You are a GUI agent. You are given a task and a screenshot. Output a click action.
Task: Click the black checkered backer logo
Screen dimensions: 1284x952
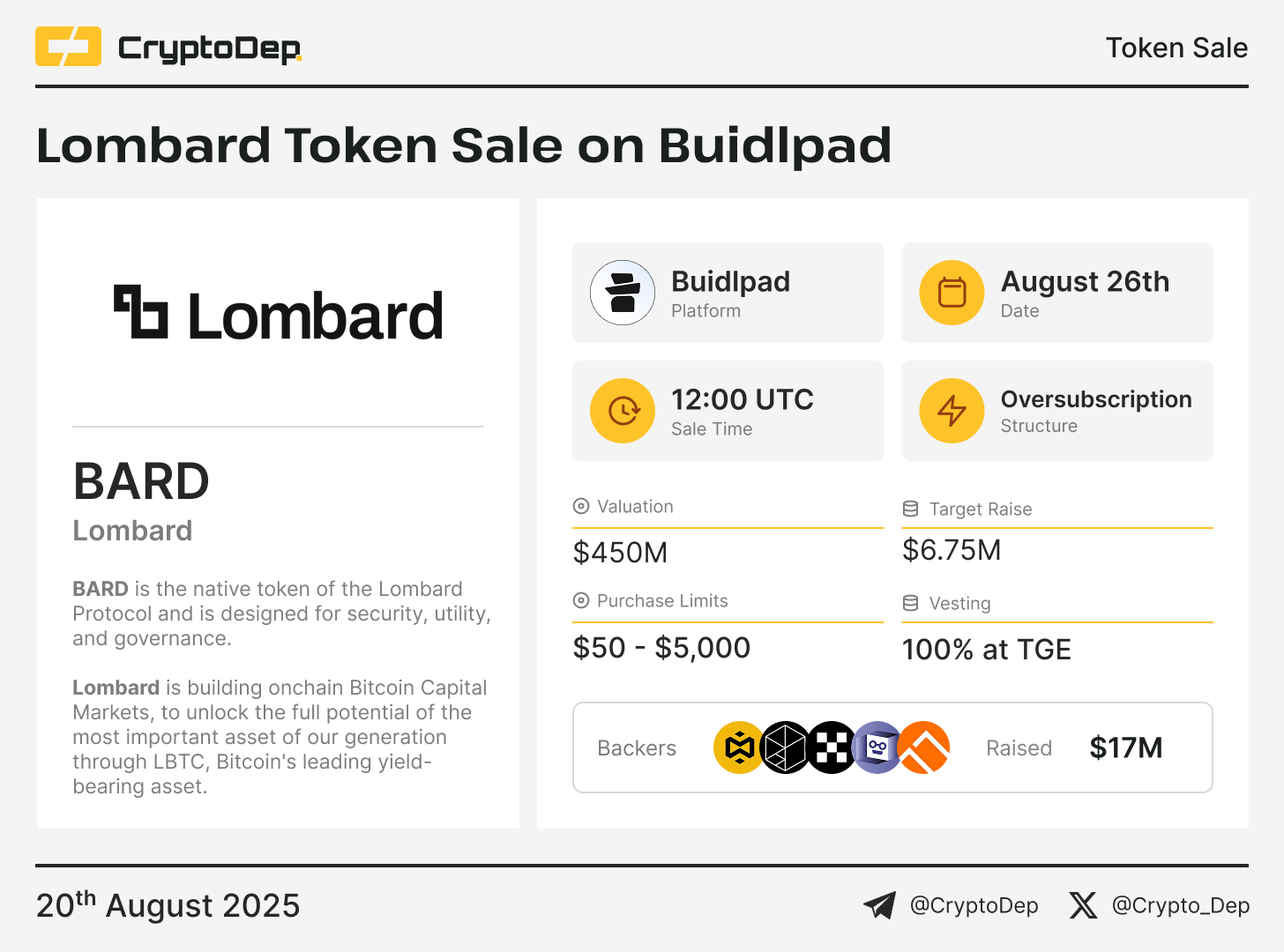tap(831, 747)
